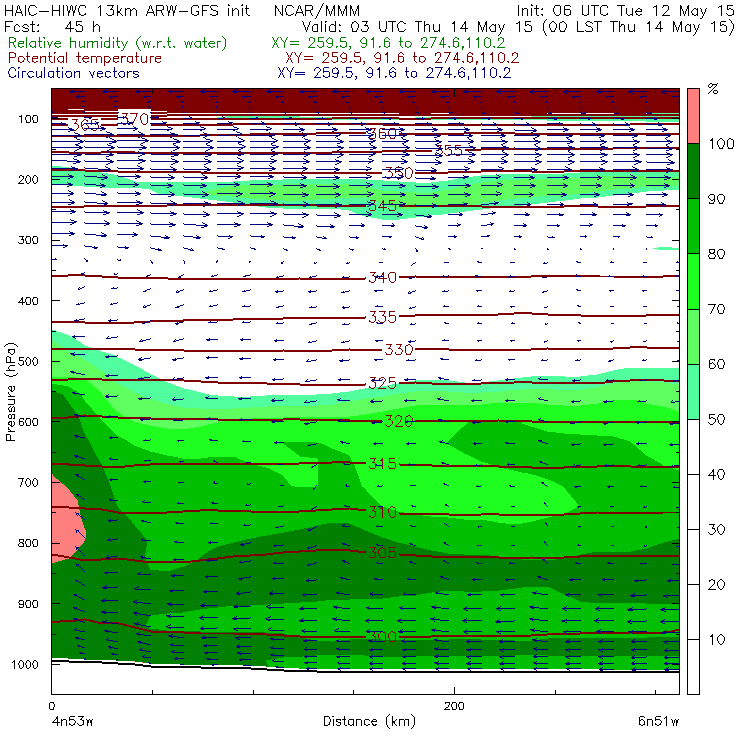This screenshot has height=740, width=740.
Task: Click the '350' potential temperature contour label
Action: [x=399, y=173]
